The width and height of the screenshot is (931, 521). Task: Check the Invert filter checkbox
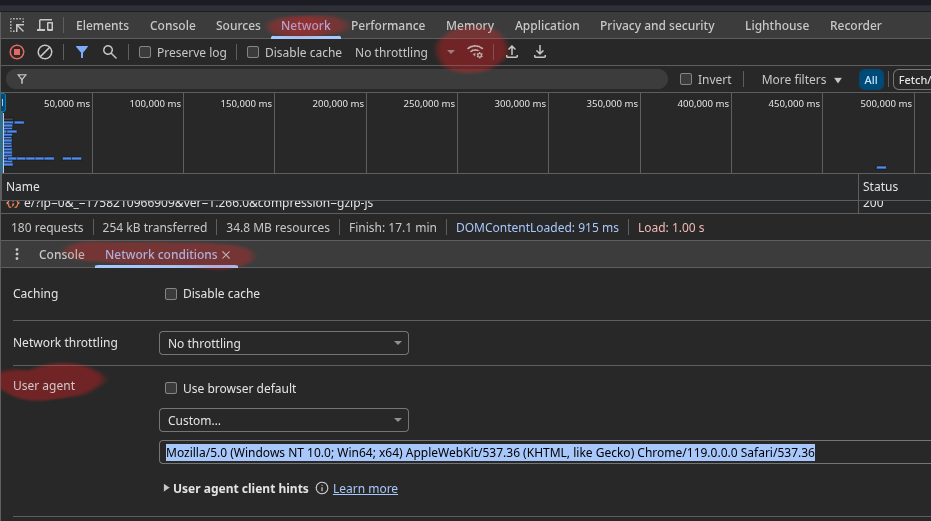pyautogui.click(x=686, y=79)
